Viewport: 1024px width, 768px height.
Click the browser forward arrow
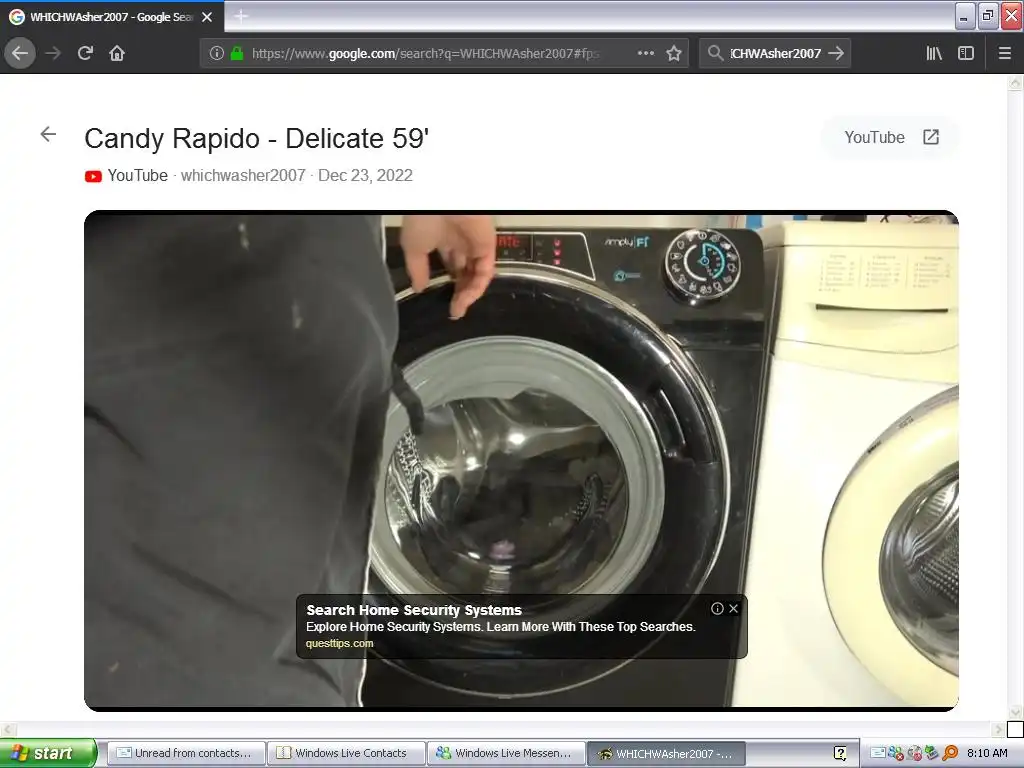point(53,54)
